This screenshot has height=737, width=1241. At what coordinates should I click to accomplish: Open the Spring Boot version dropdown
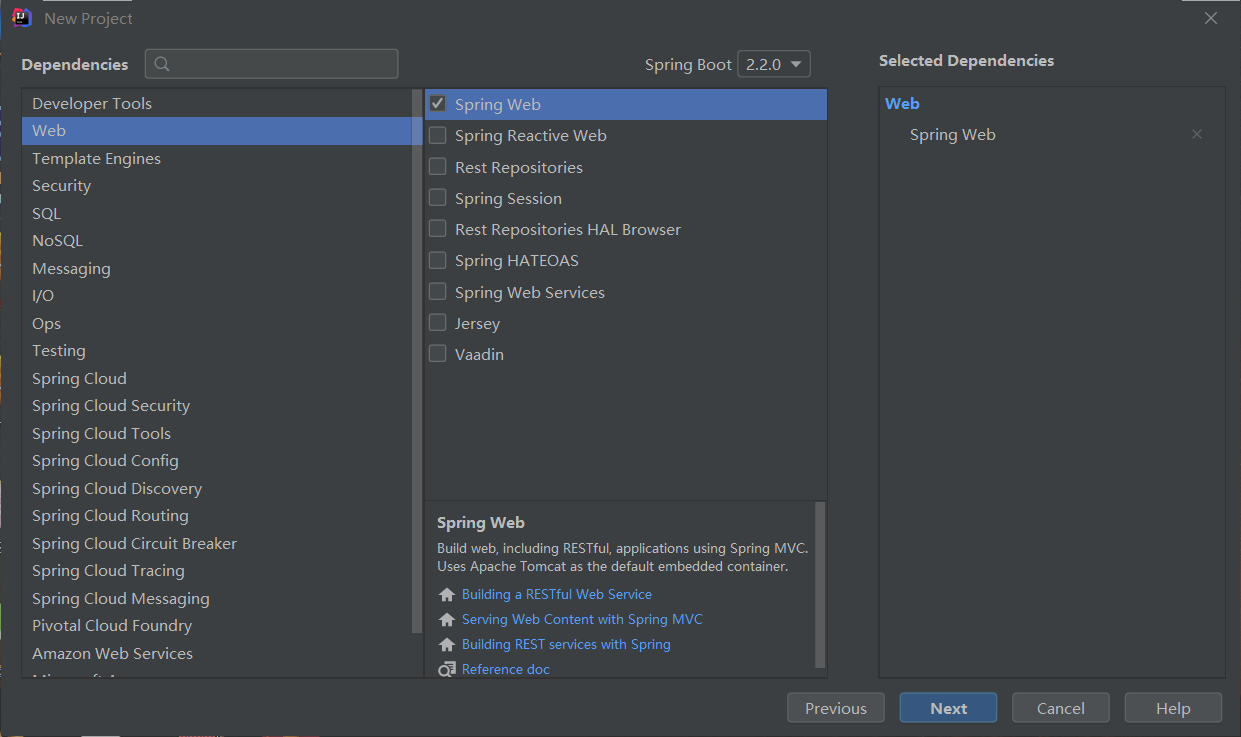tap(774, 64)
